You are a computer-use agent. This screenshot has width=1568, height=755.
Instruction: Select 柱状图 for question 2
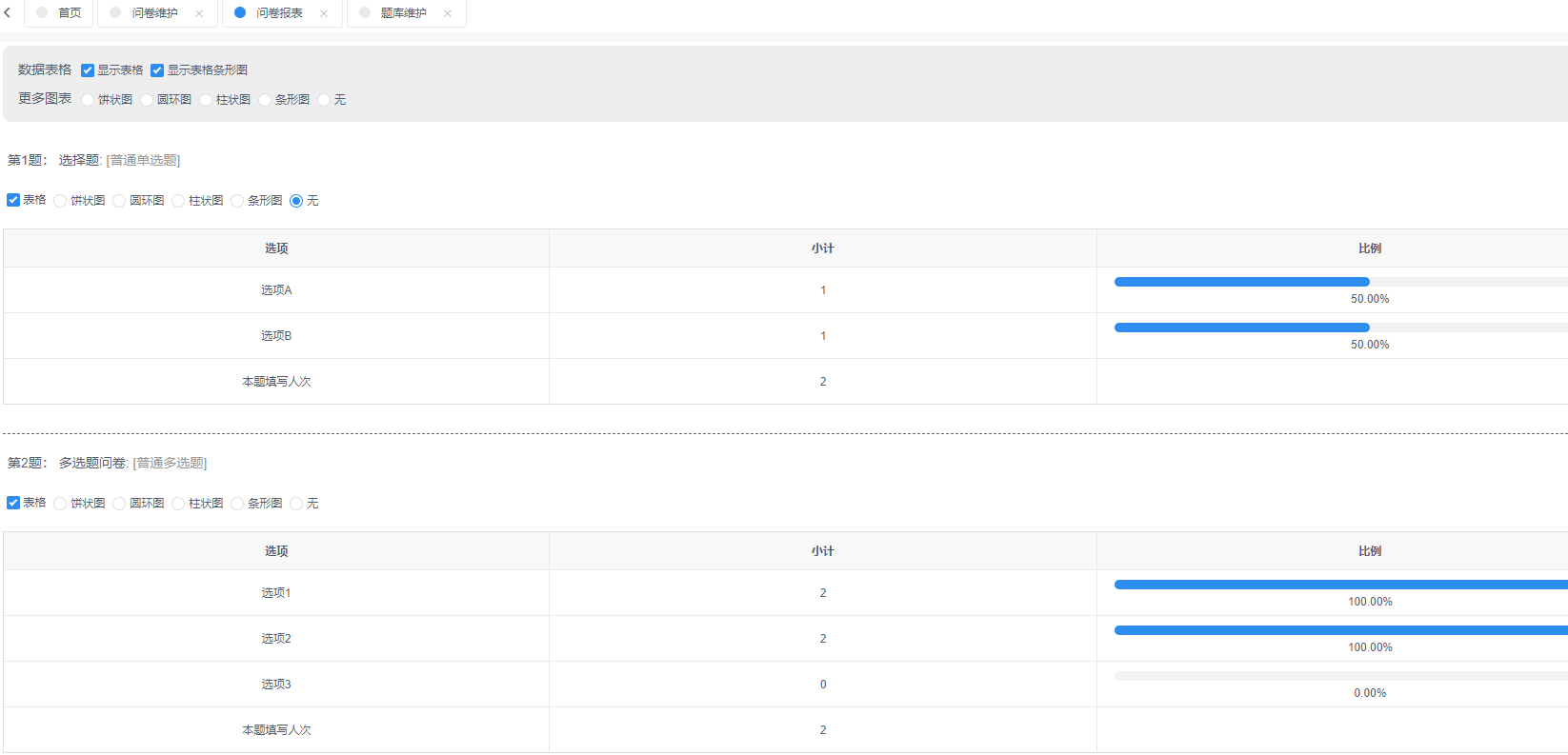[179, 504]
